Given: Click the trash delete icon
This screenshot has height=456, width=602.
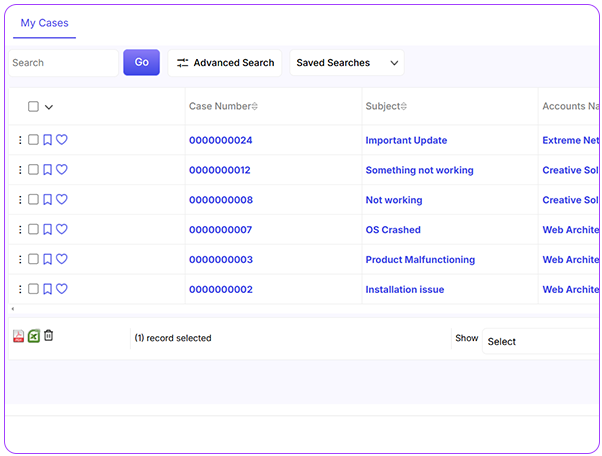Looking at the screenshot, I should [48, 336].
